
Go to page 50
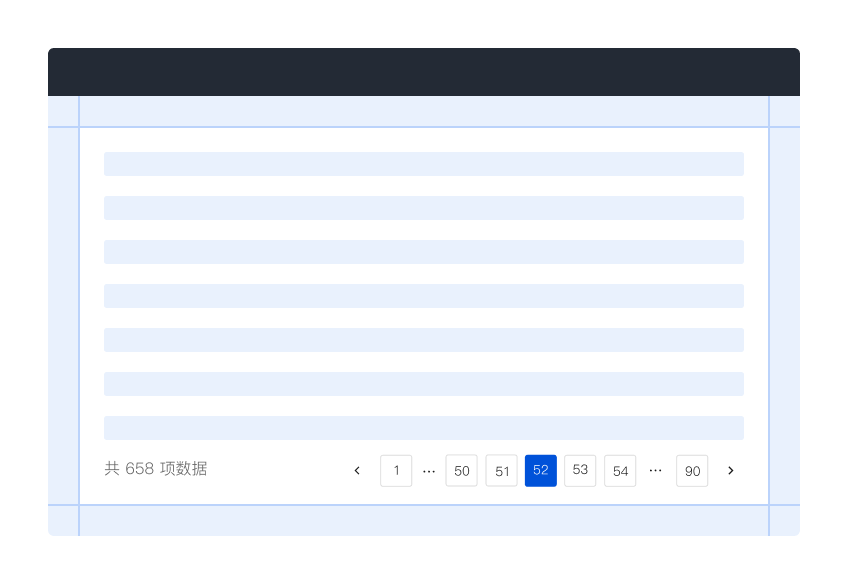461,470
